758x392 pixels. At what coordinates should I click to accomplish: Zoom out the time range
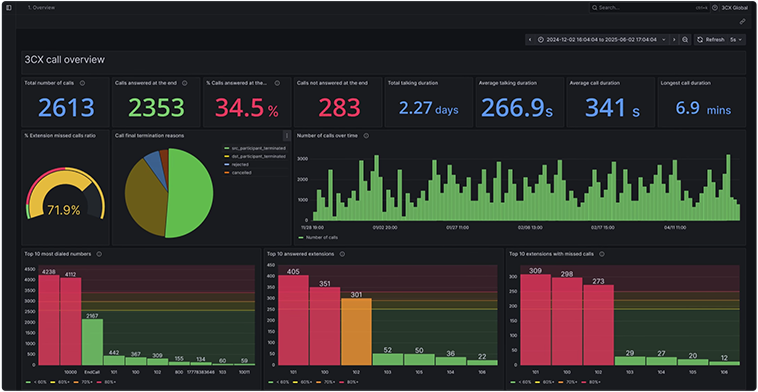point(685,40)
